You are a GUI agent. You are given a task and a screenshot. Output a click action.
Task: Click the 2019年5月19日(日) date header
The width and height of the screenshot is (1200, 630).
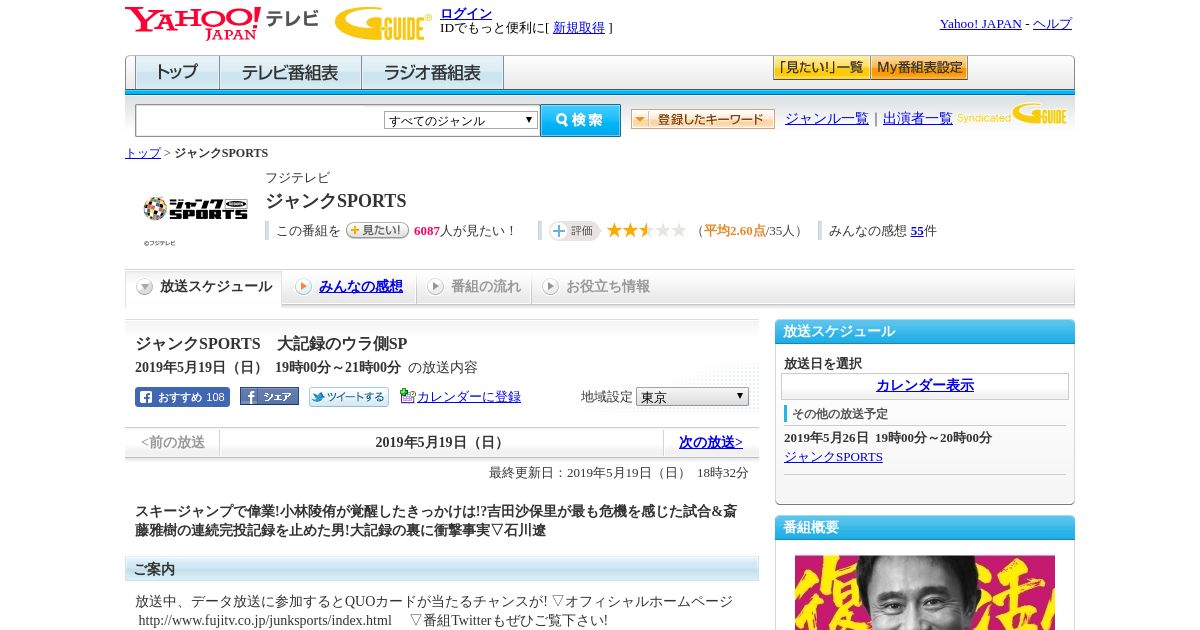pos(441,442)
